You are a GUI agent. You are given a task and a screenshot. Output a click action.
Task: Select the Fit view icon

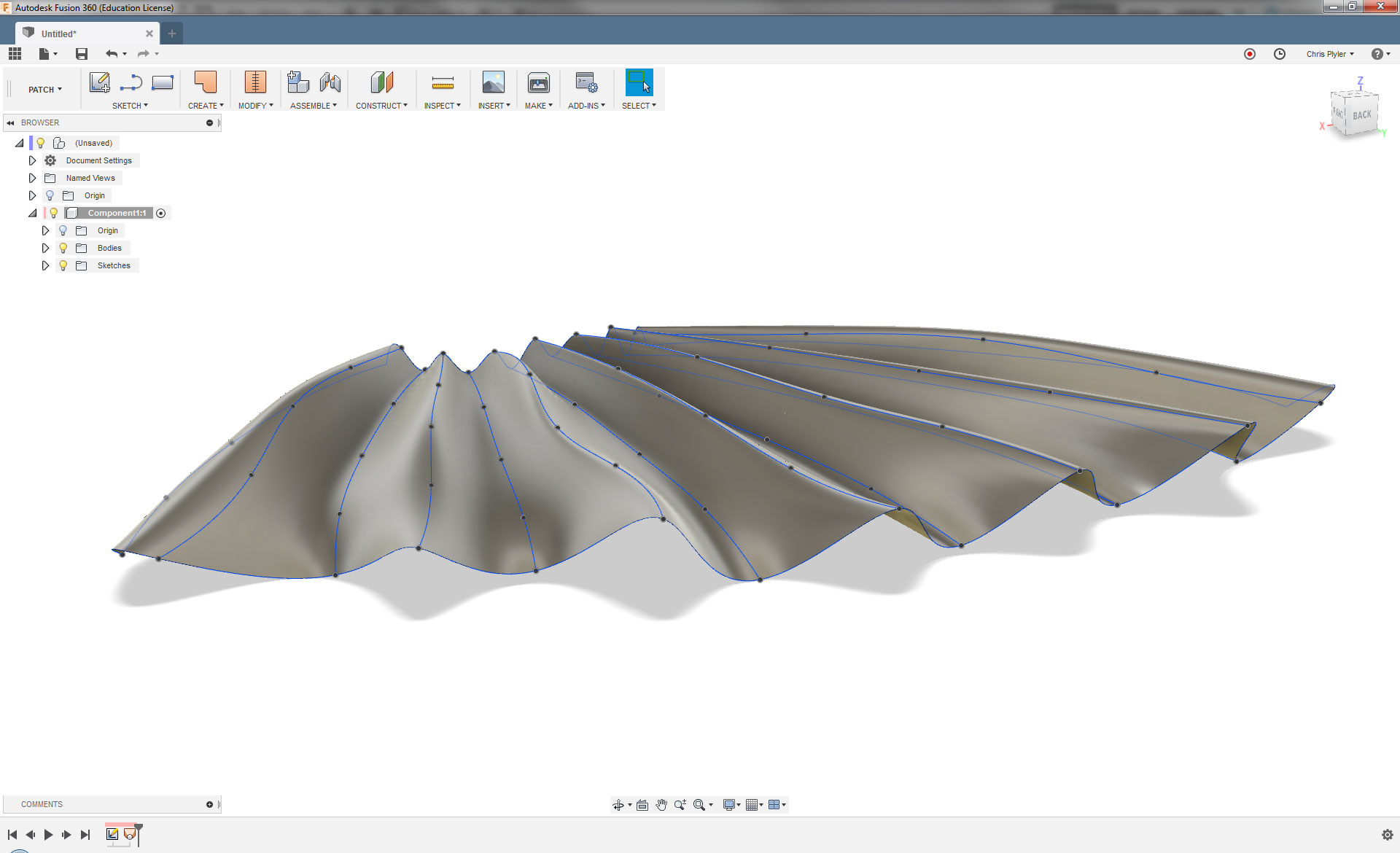pyautogui.click(x=700, y=804)
